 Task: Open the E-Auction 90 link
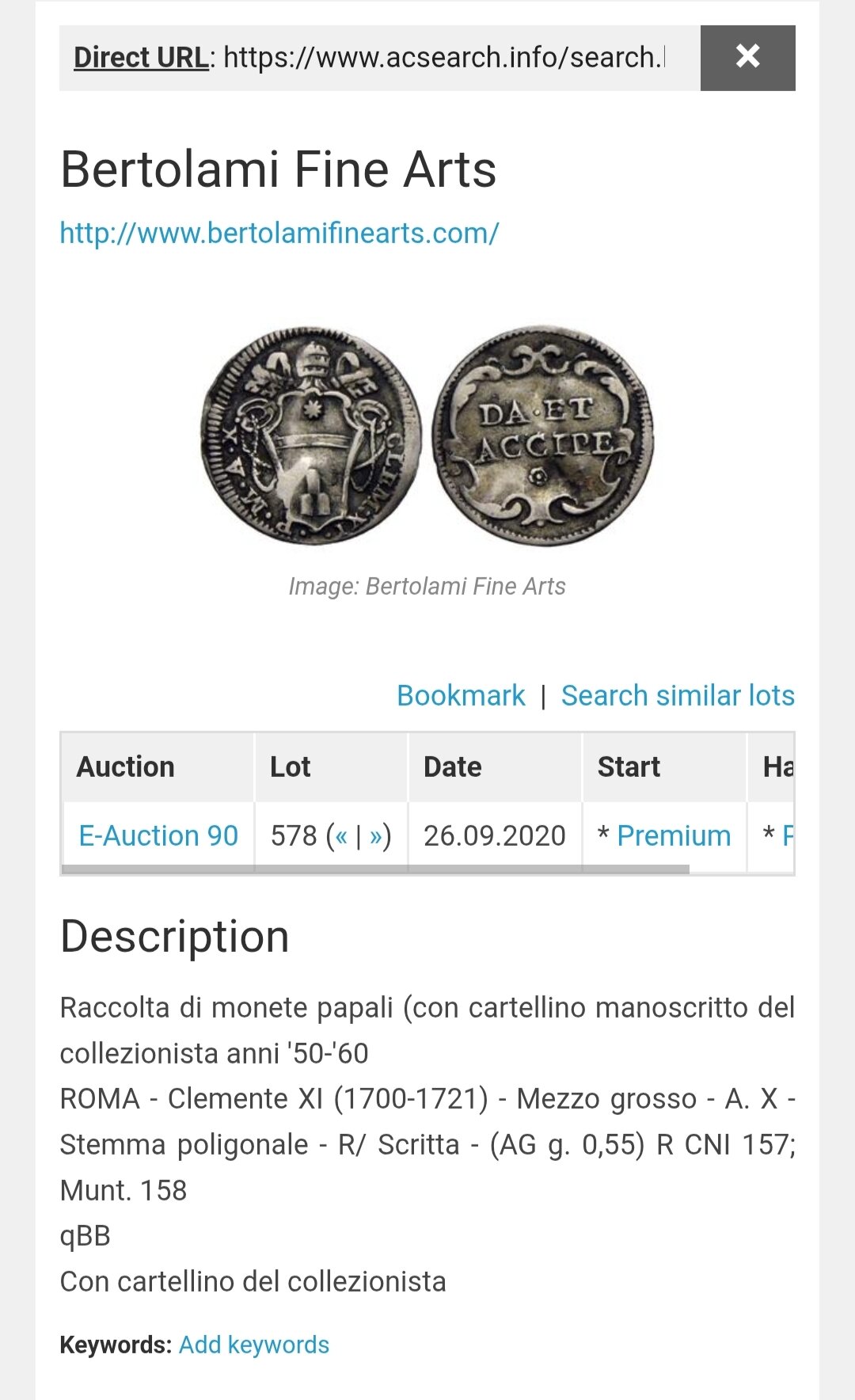(158, 835)
